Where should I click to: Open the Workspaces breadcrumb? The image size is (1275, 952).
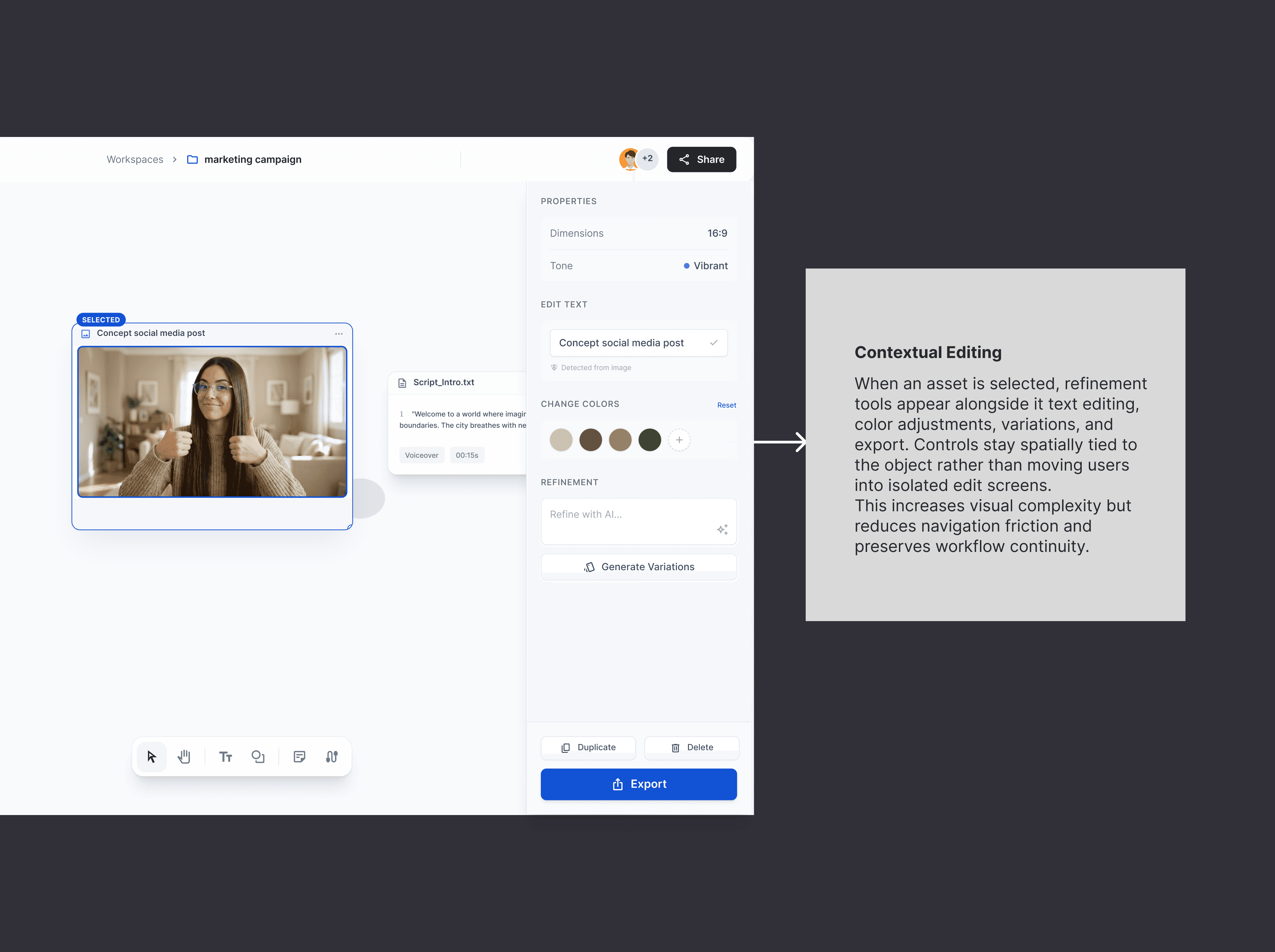pos(135,160)
